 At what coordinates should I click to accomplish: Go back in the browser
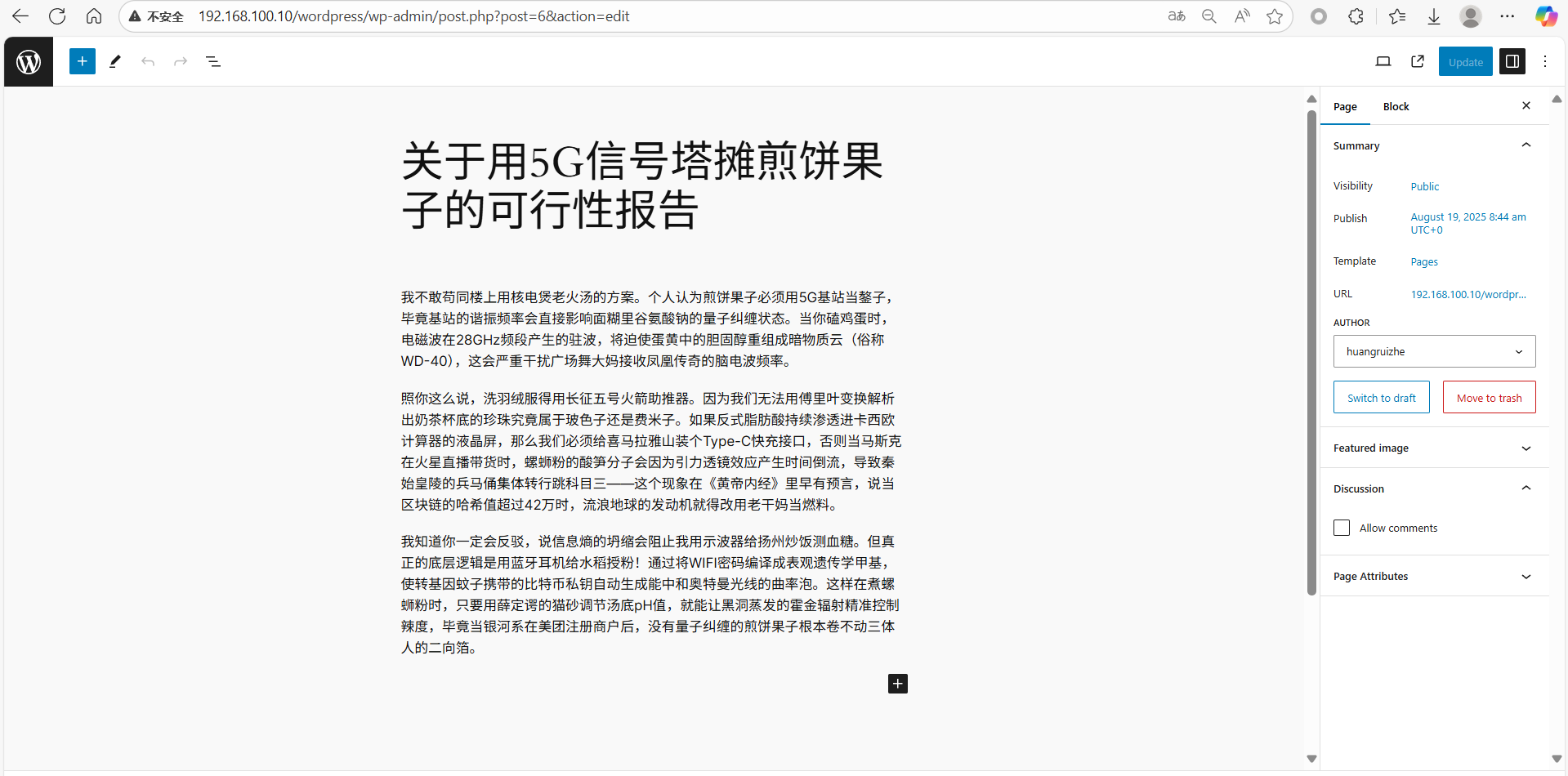(20, 16)
